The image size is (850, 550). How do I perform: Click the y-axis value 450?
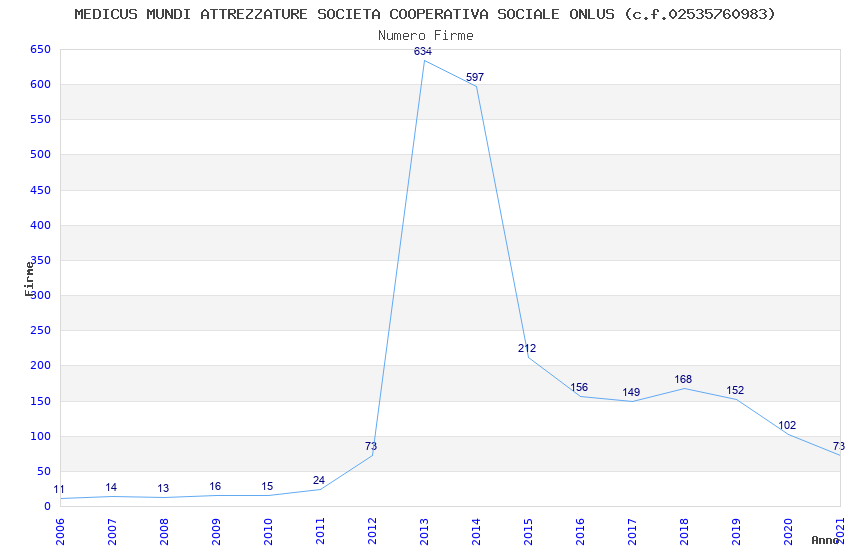pyautogui.click(x=40, y=190)
